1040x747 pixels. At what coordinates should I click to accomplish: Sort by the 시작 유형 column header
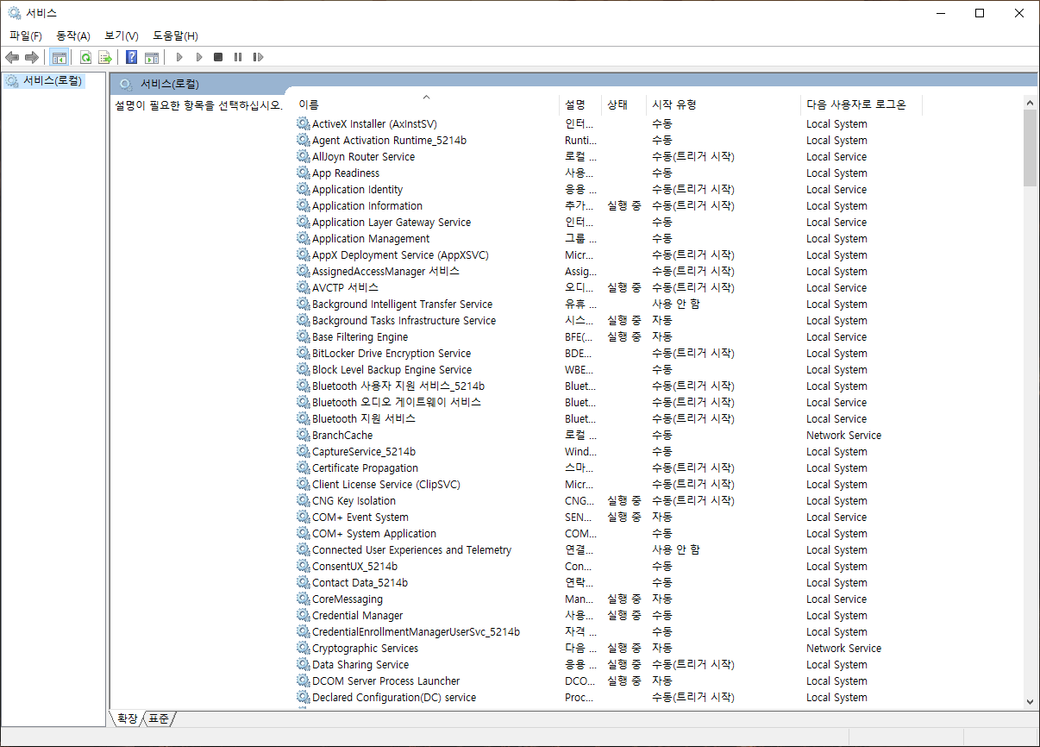tap(674, 104)
